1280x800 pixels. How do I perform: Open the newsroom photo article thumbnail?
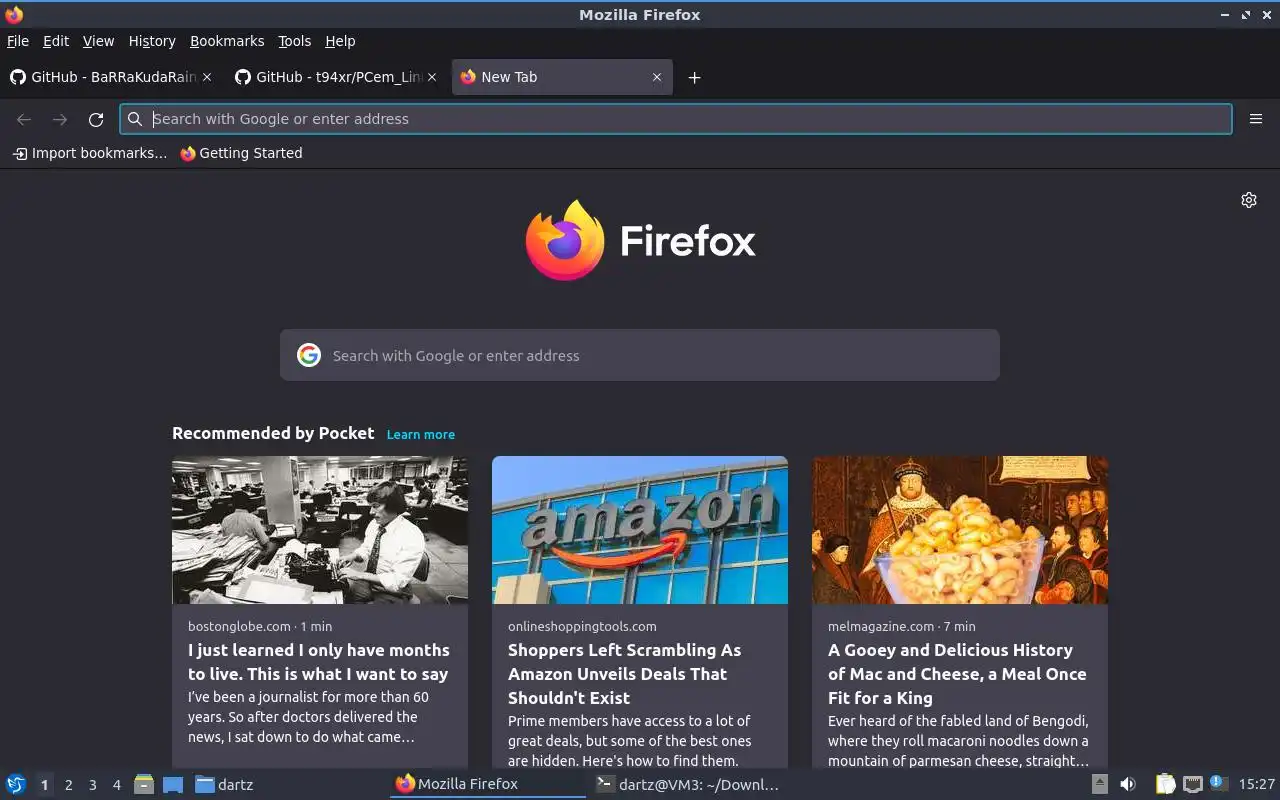point(320,530)
